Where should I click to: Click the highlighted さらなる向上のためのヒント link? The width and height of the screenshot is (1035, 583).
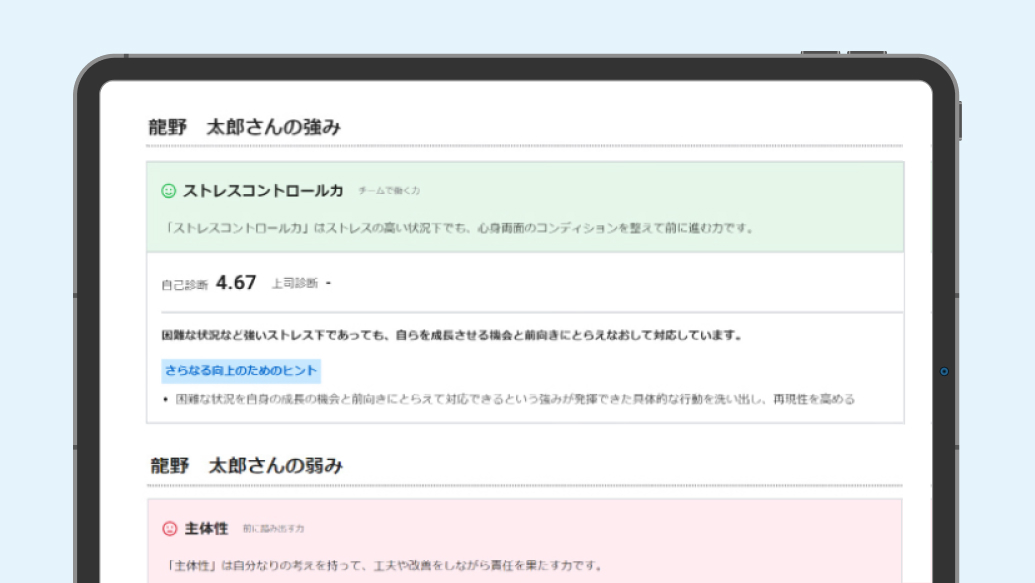click(243, 371)
